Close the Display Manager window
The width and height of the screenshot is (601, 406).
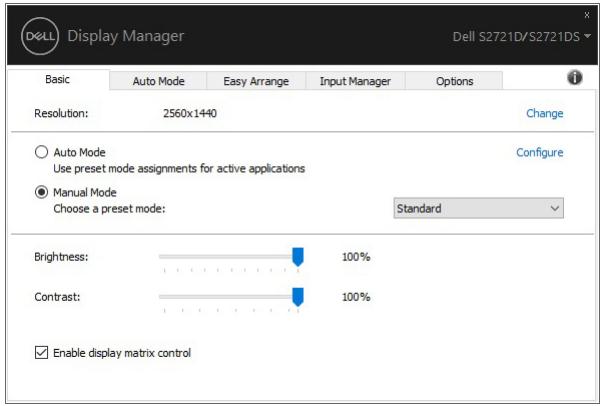click(587, 15)
